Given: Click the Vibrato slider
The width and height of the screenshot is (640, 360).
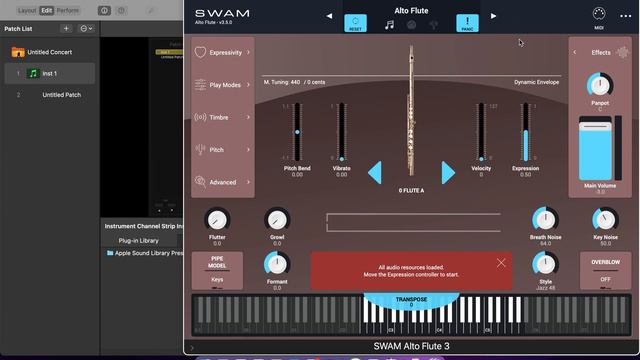Looking at the screenshot, I should pos(341,132).
